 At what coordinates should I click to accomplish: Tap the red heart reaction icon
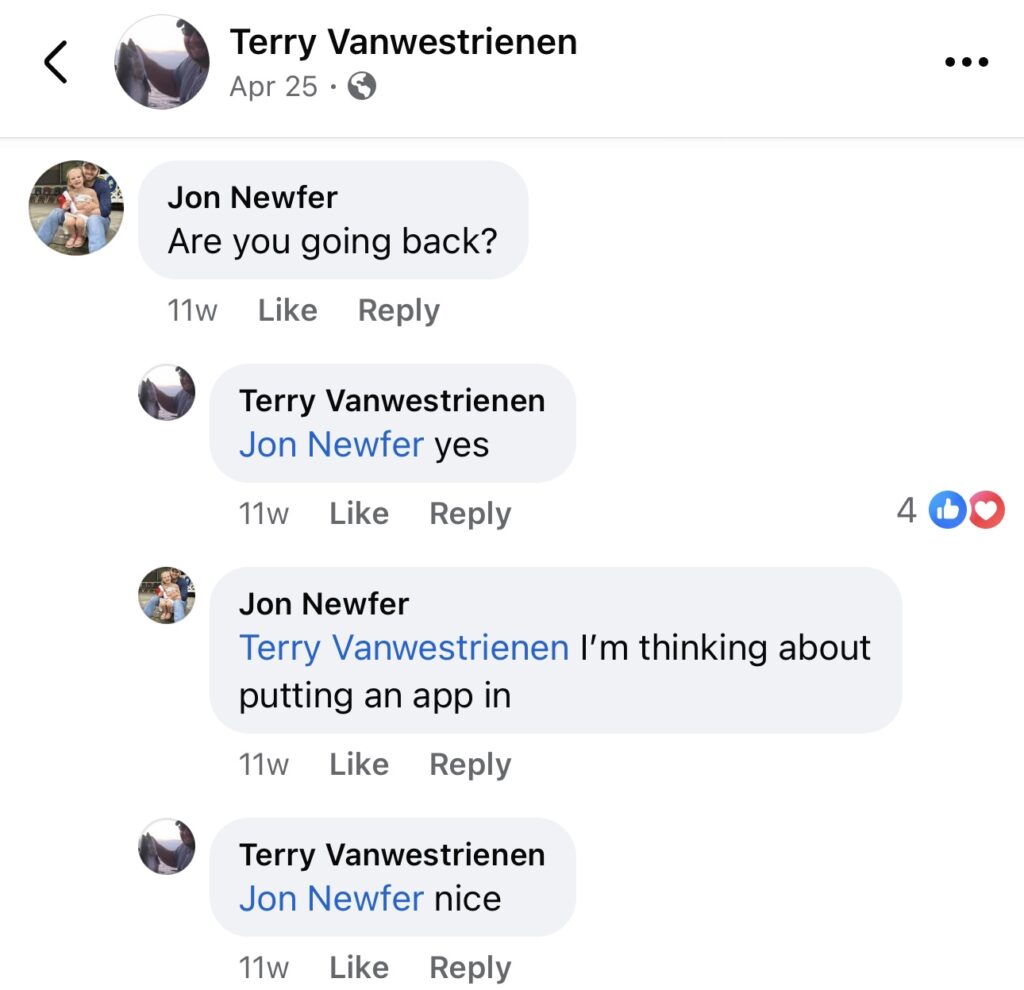[x=986, y=511]
